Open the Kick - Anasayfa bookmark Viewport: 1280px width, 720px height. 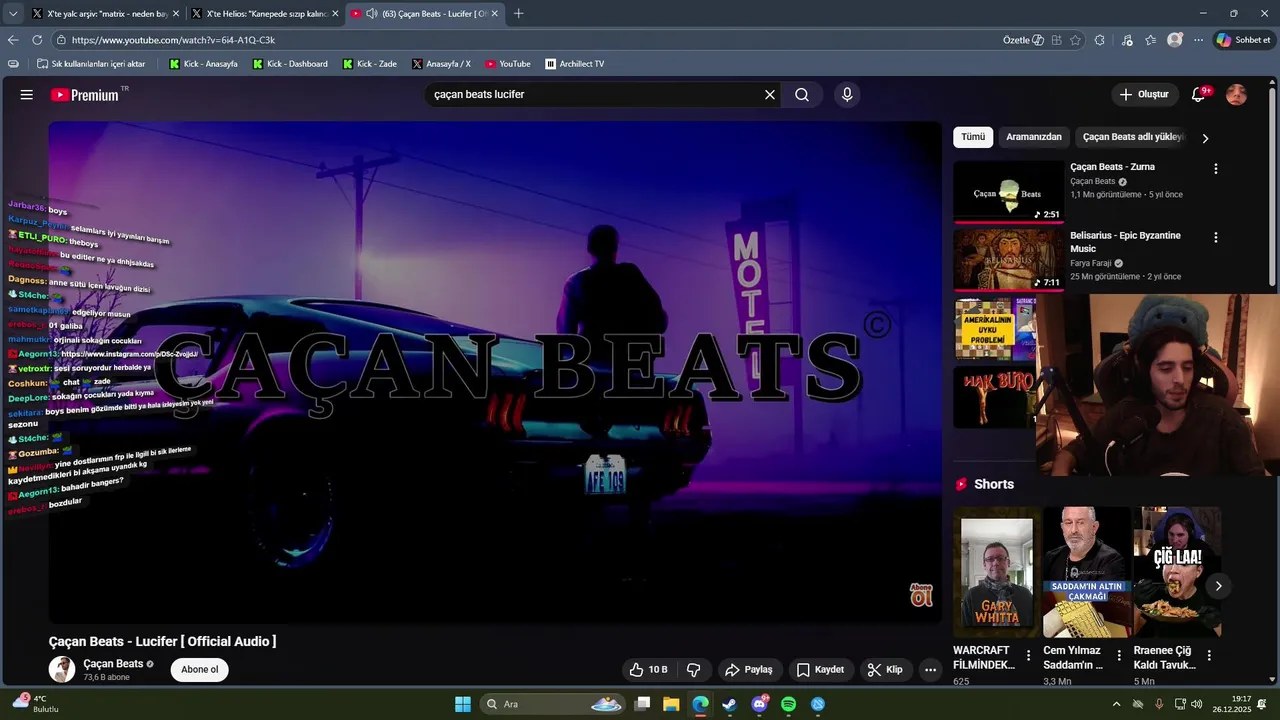tap(203, 64)
